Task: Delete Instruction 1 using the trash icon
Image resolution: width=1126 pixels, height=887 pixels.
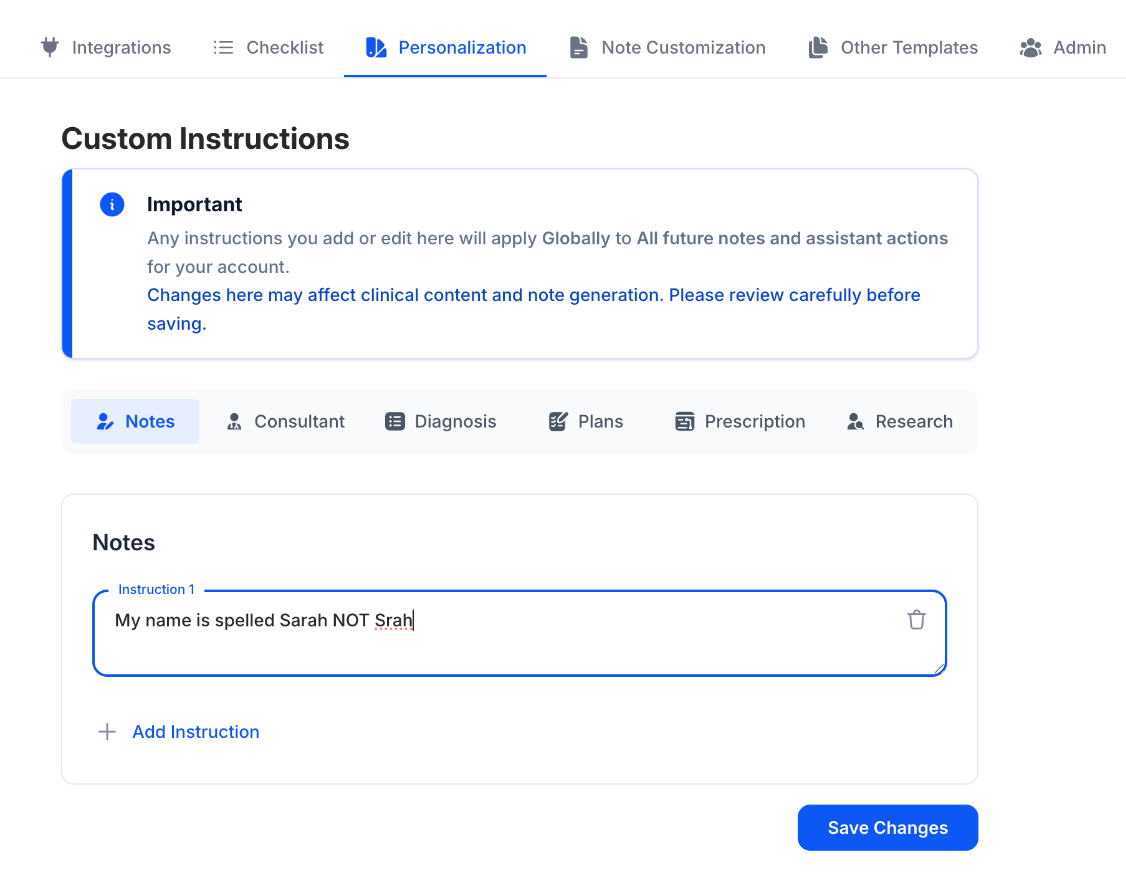Action: 916,620
